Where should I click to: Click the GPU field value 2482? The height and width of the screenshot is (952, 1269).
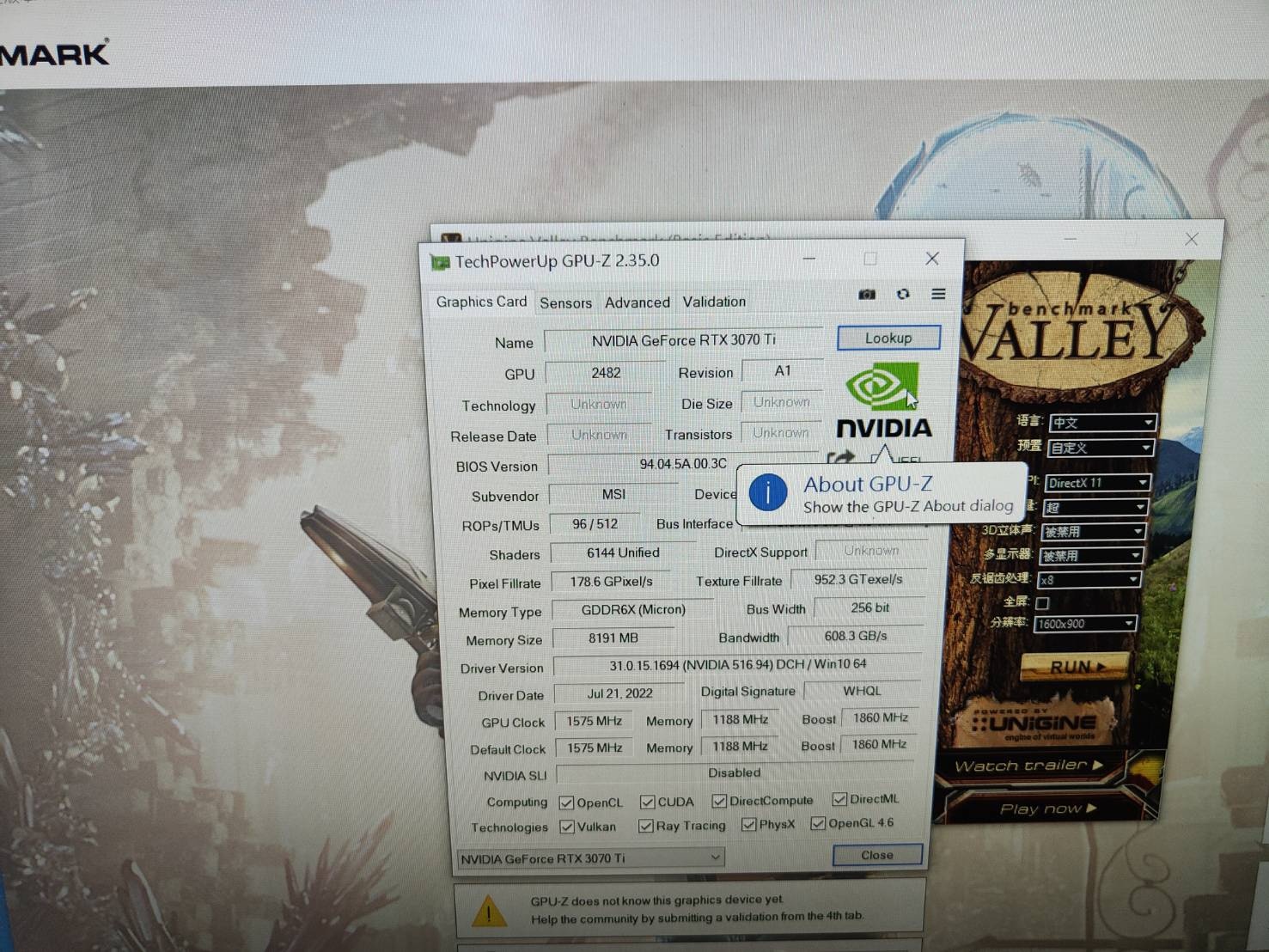tap(606, 372)
